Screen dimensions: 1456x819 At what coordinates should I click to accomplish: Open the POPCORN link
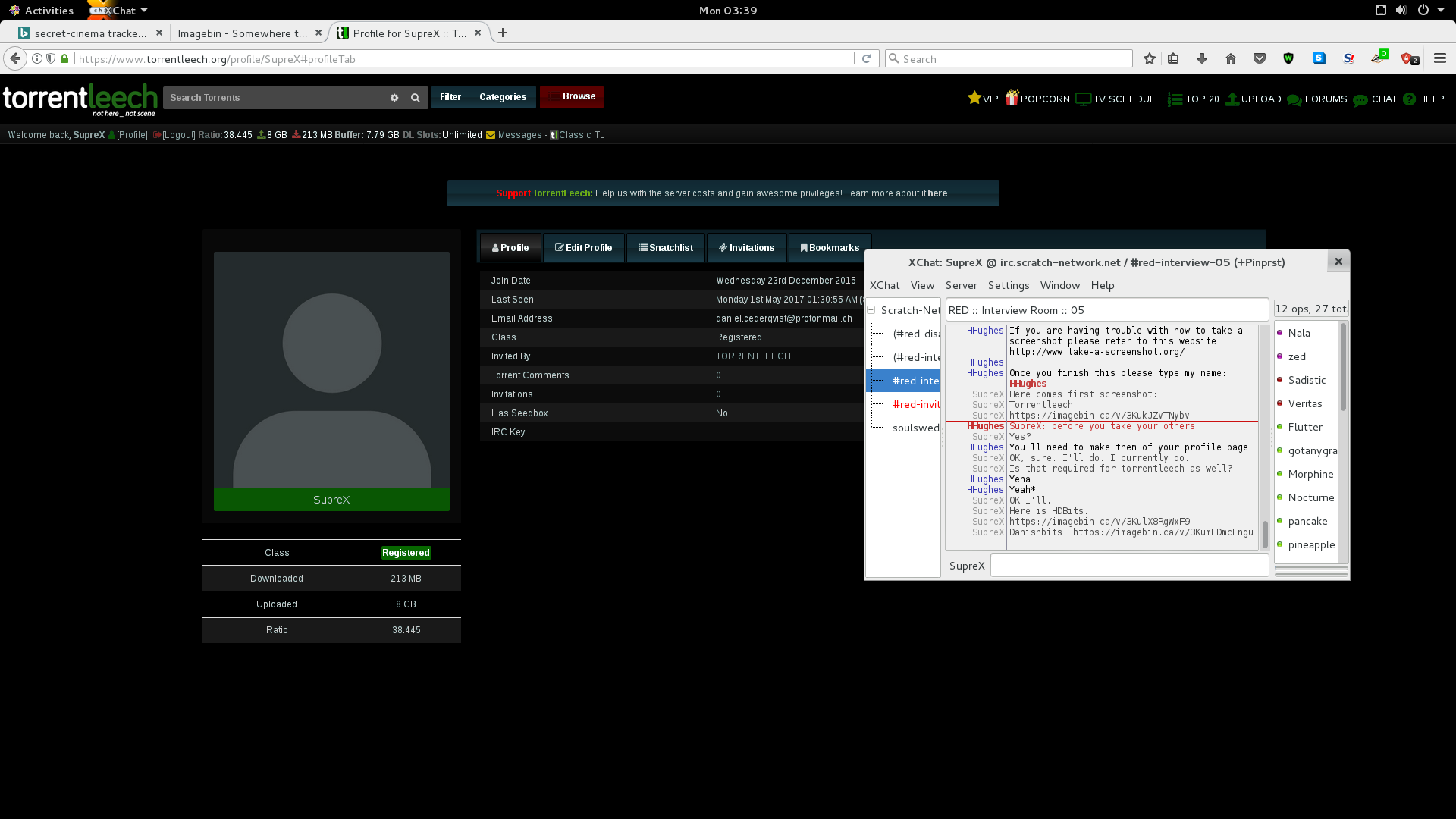click(1037, 99)
